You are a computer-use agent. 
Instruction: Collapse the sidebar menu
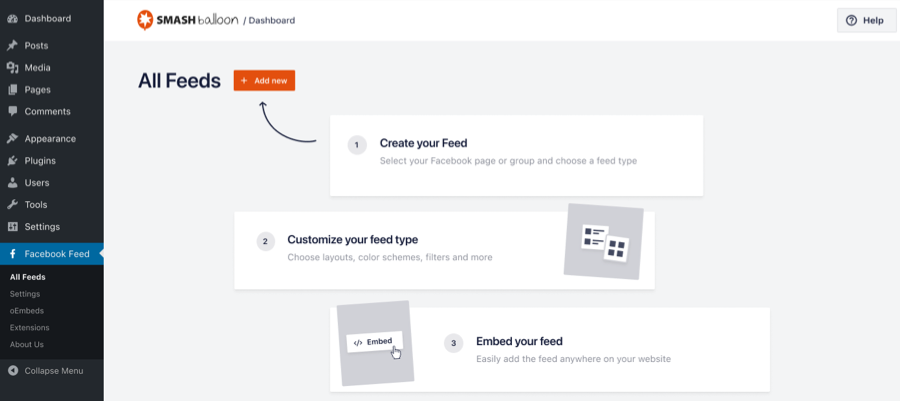click(45, 371)
